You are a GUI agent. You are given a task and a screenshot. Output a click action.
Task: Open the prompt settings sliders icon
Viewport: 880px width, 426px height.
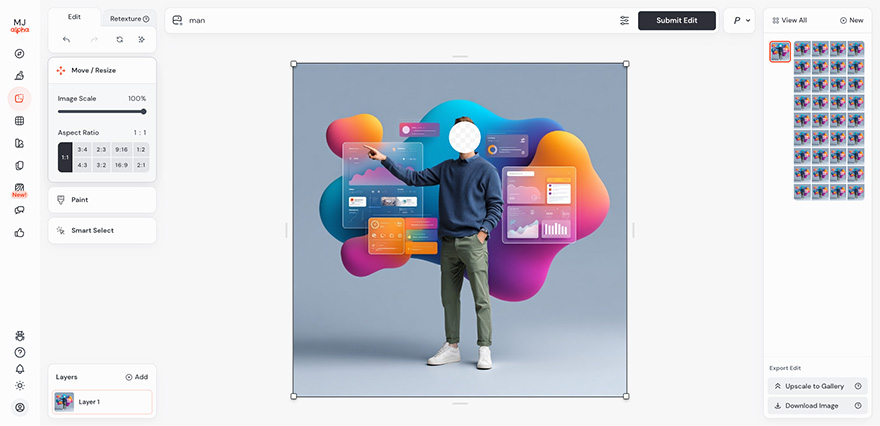(624, 20)
